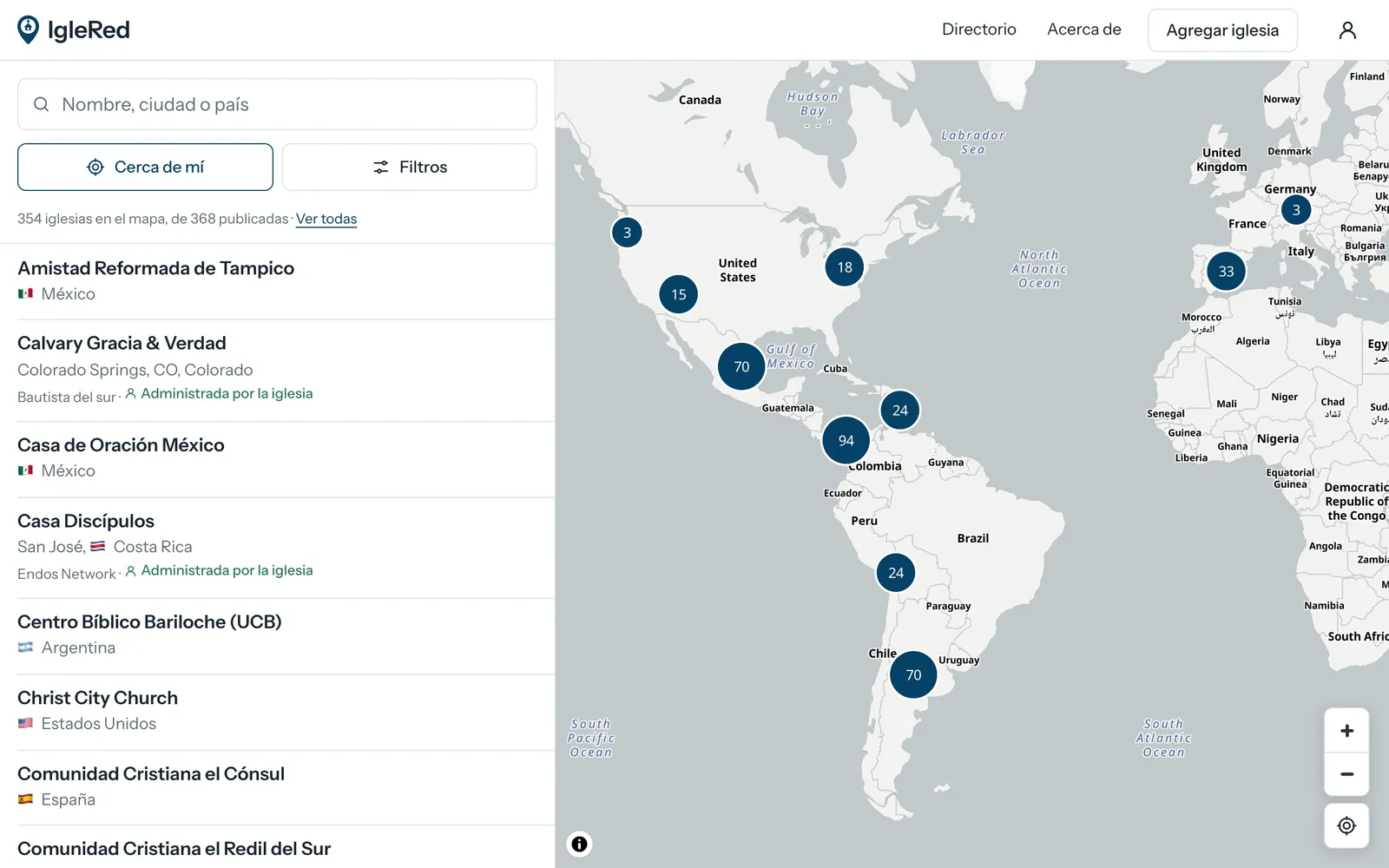This screenshot has height=868, width=1389.
Task: Click the cluster marker 24 near Paraguay
Action: (x=896, y=573)
